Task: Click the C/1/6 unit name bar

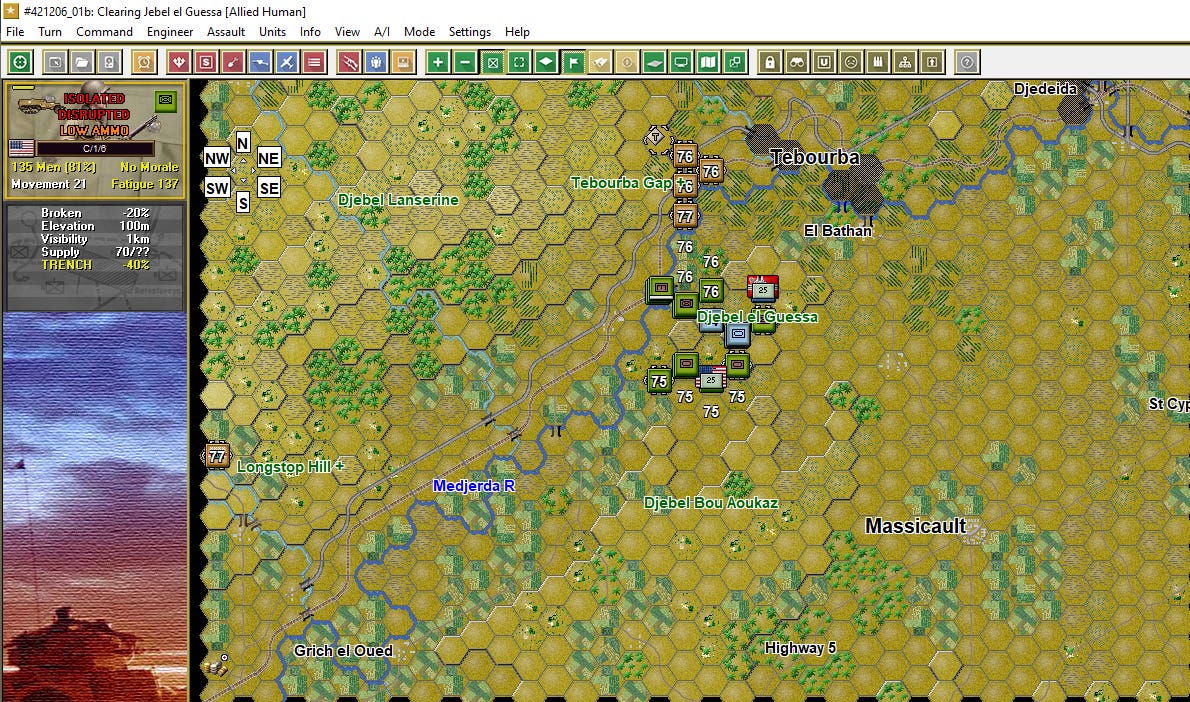Action: pyautogui.click(x=95, y=149)
